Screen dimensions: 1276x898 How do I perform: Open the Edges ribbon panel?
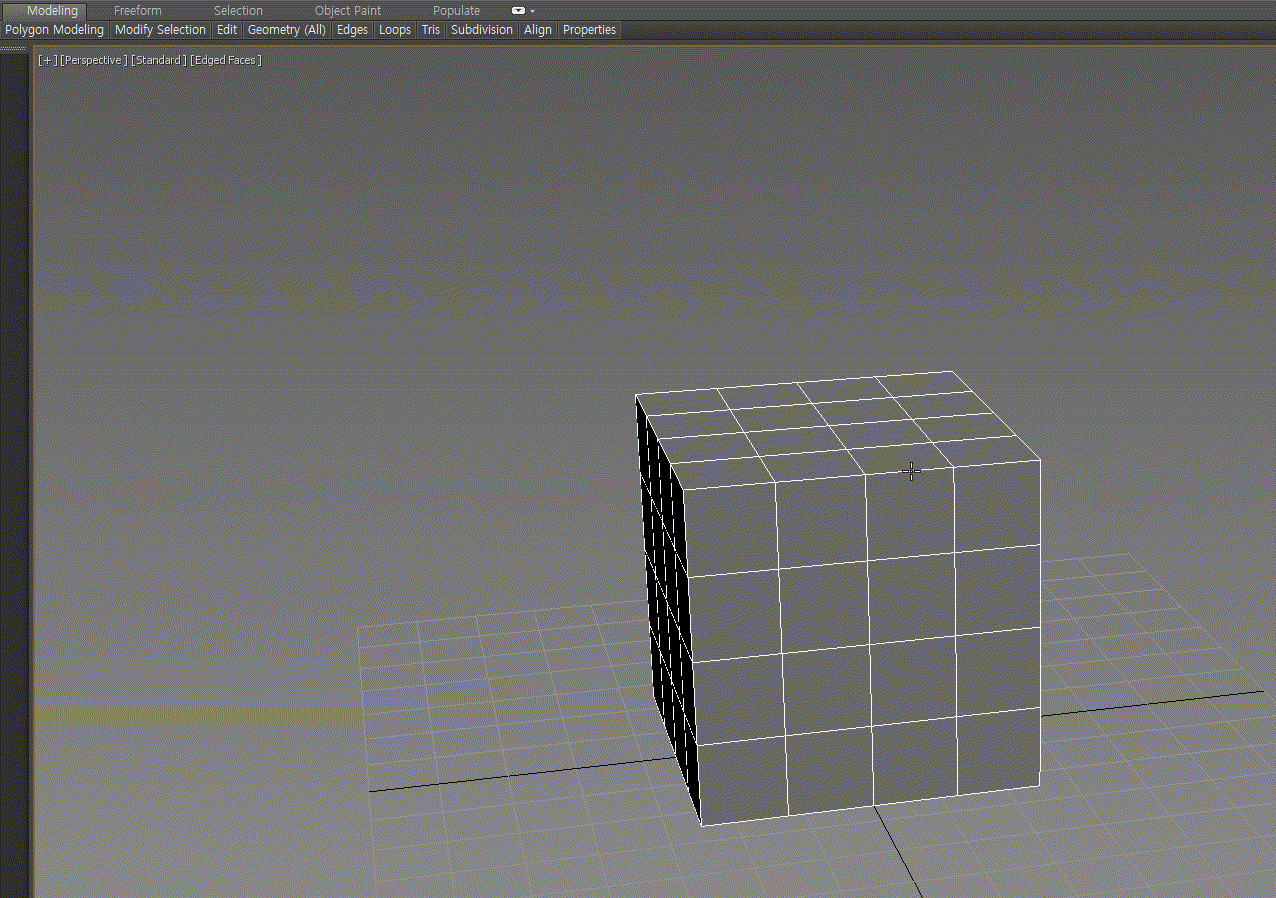(x=352, y=30)
